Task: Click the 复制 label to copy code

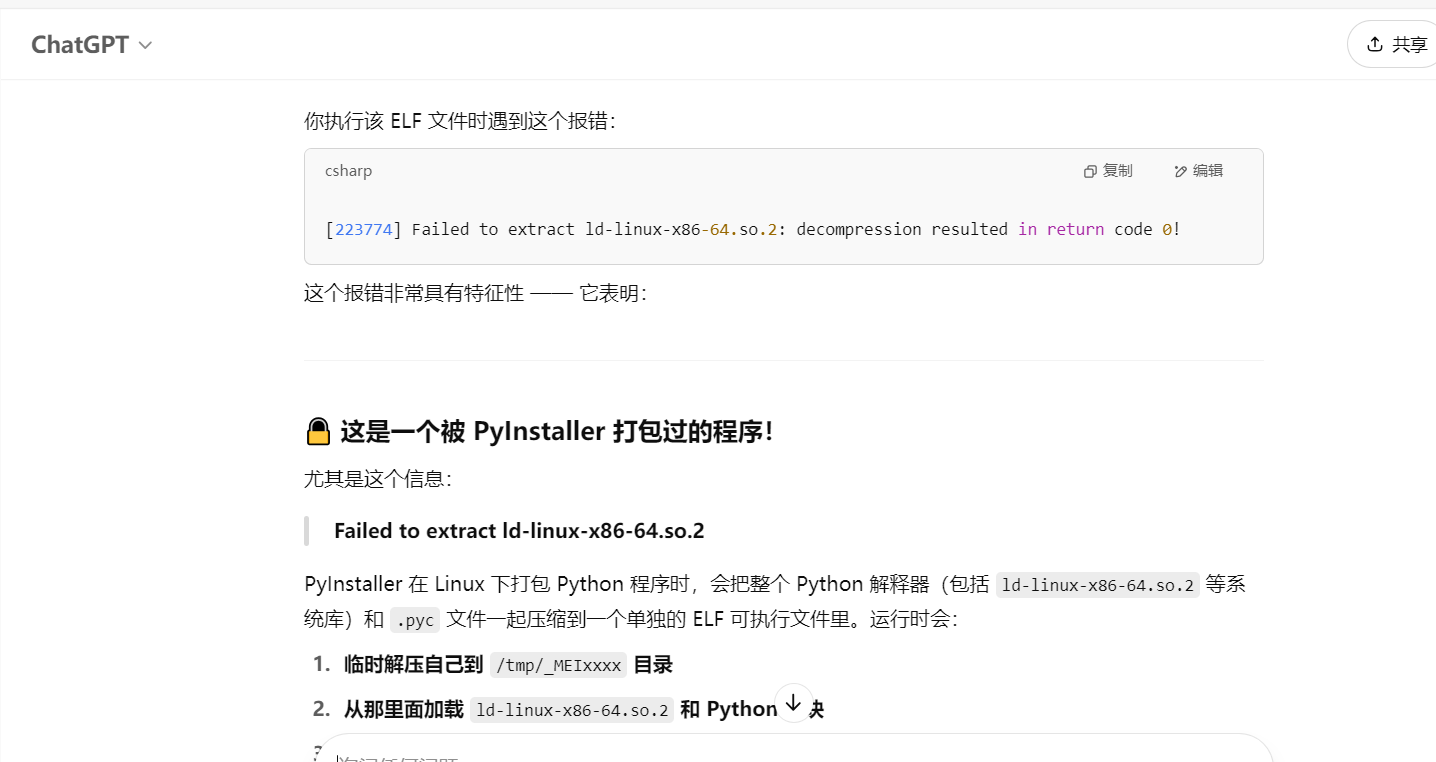Action: coord(1117,171)
